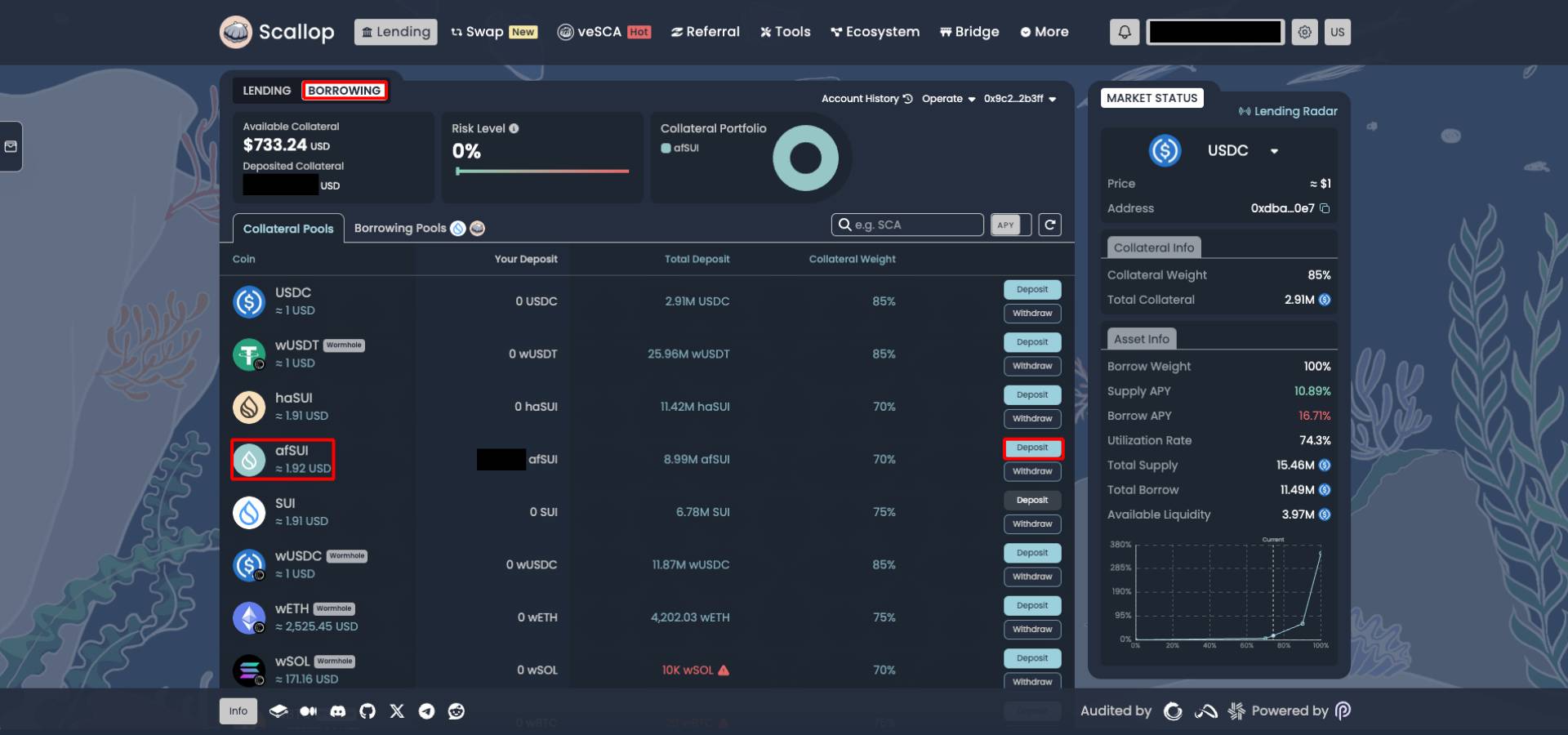Viewport: 1568px width, 735px height.
Task: Click the coin search field
Action: pyautogui.click(x=907, y=225)
